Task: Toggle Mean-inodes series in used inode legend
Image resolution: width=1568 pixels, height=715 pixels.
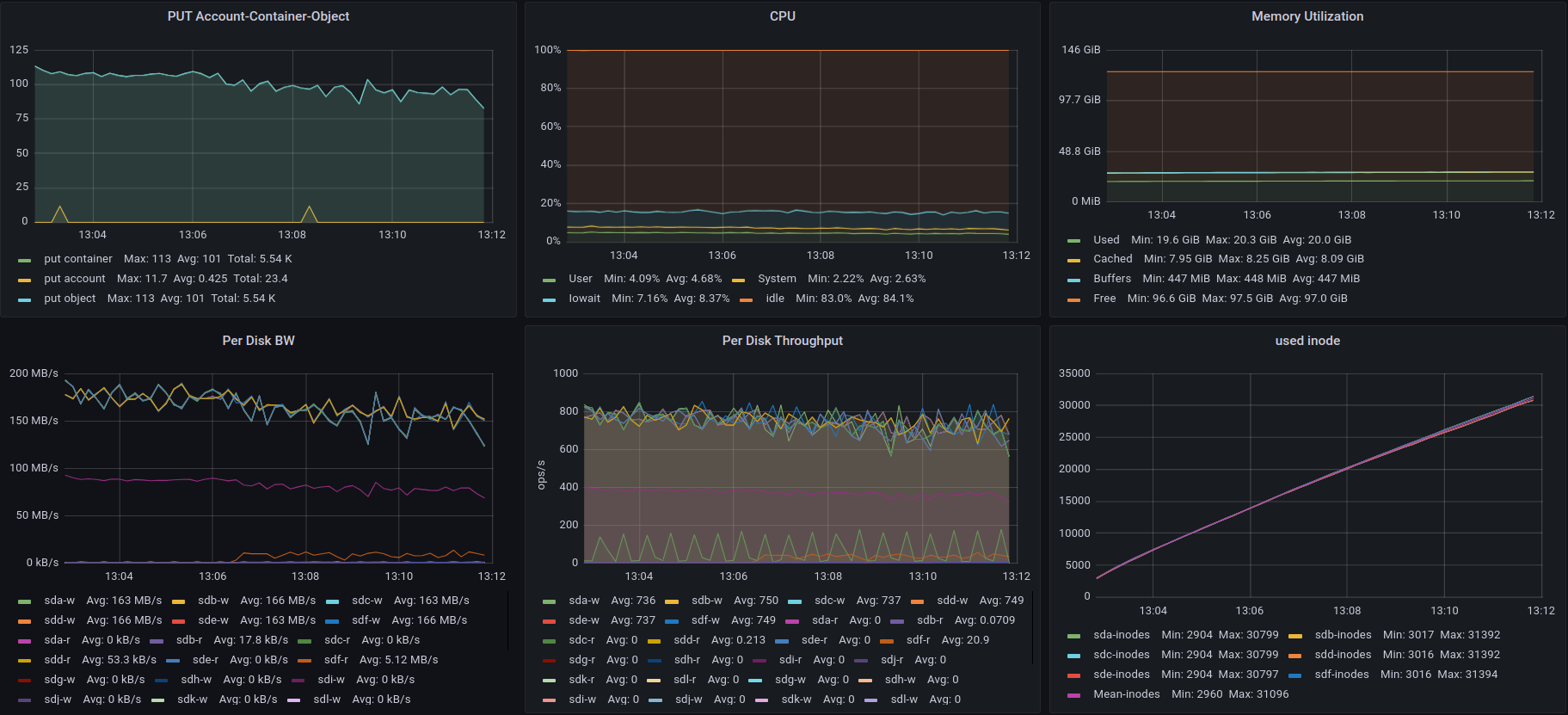Action: [1126, 694]
